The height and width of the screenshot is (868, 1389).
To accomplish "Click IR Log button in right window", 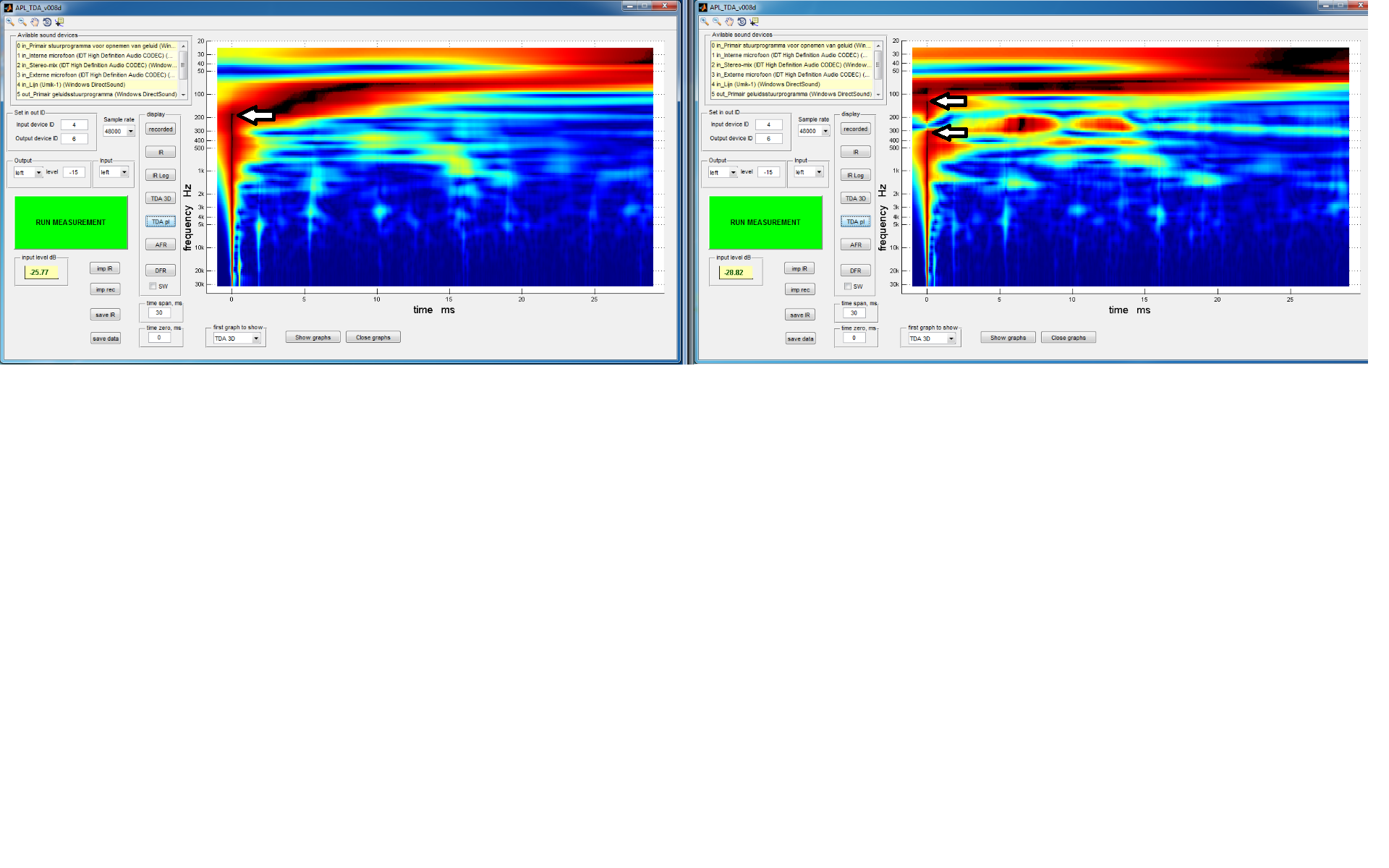I will pyautogui.click(x=855, y=175).
